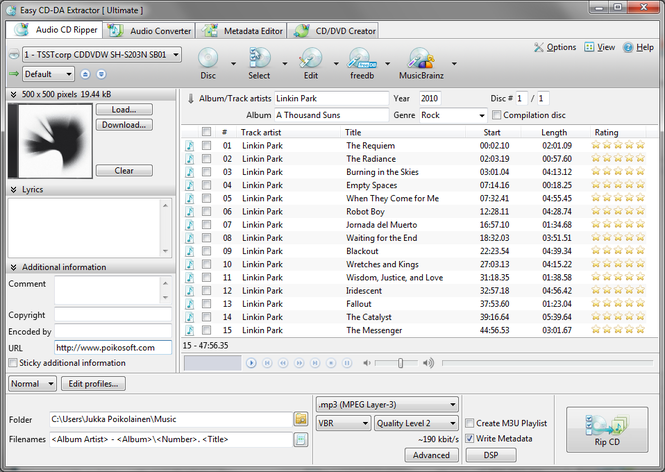This screenshot has width=665, height=472.
Task: Check track 01 The Requiem checkbox
Action: point(206,146)
